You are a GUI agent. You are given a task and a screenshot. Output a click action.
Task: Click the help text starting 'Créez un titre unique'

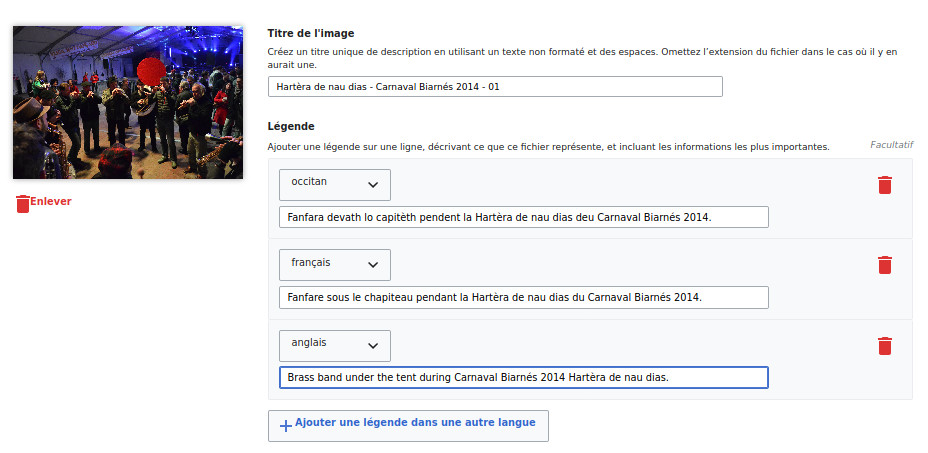point(582,58)
